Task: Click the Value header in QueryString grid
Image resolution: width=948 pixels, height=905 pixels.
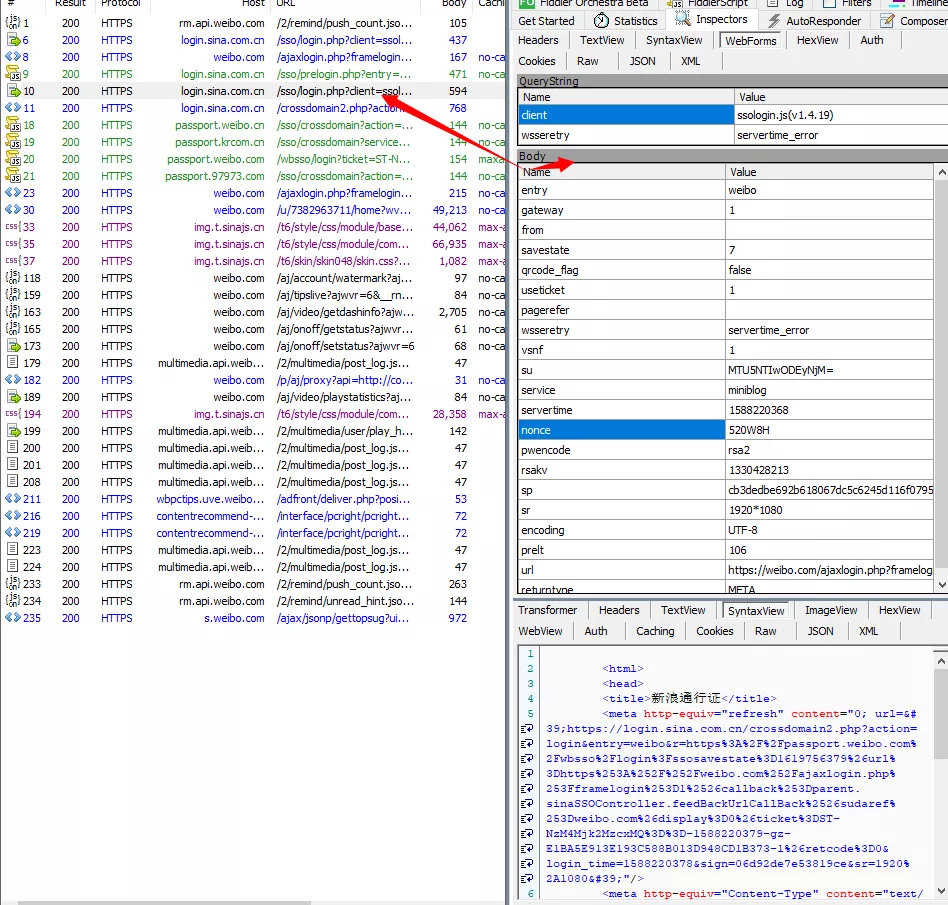Action: point(841,97)
